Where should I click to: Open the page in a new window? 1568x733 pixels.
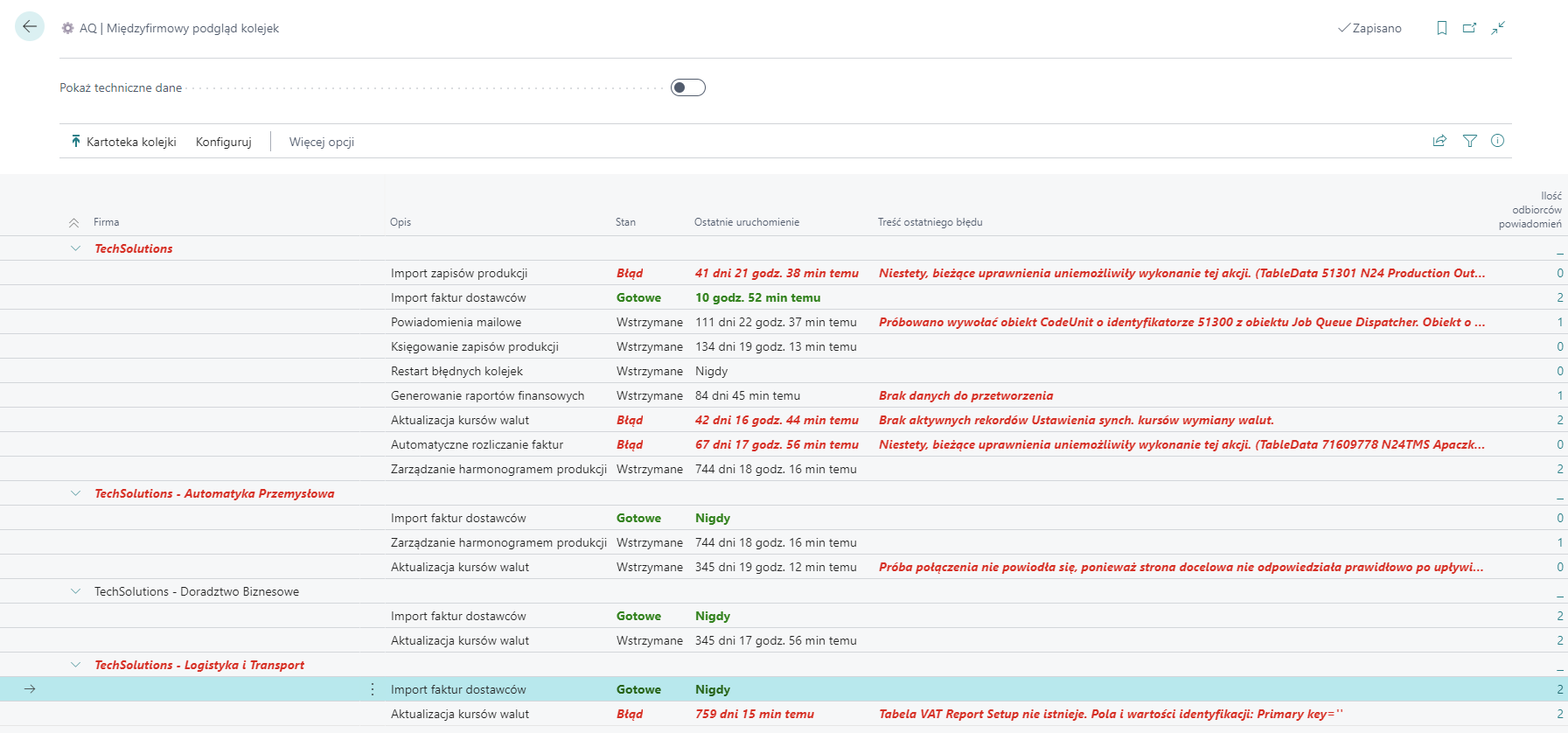[x=1470, y=28]
